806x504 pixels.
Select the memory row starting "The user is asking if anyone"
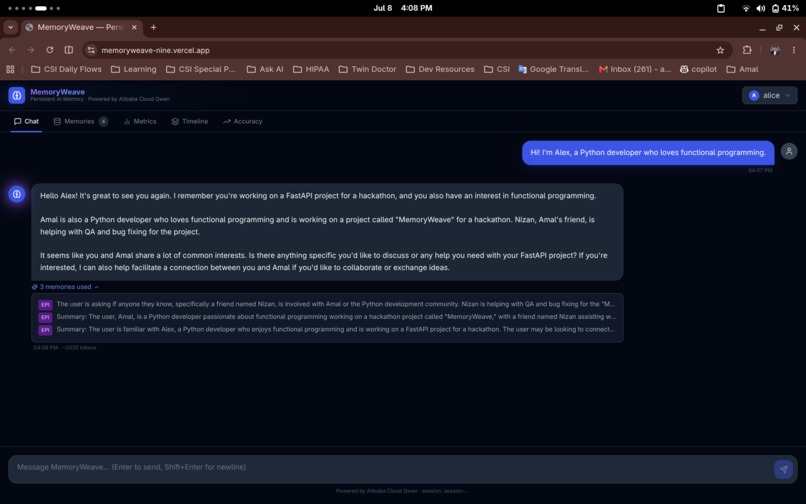(x=327, y=304)
